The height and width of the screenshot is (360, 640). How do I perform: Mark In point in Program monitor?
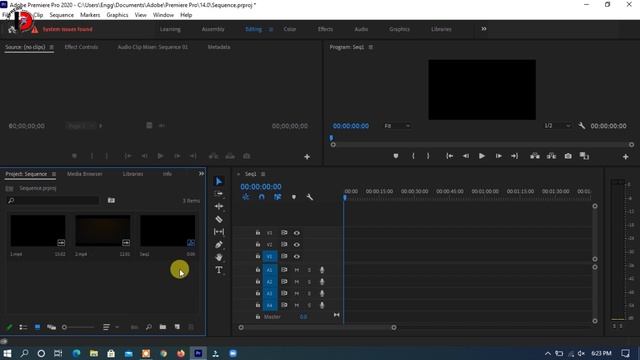pyautogui.click(x=413, y=156)
